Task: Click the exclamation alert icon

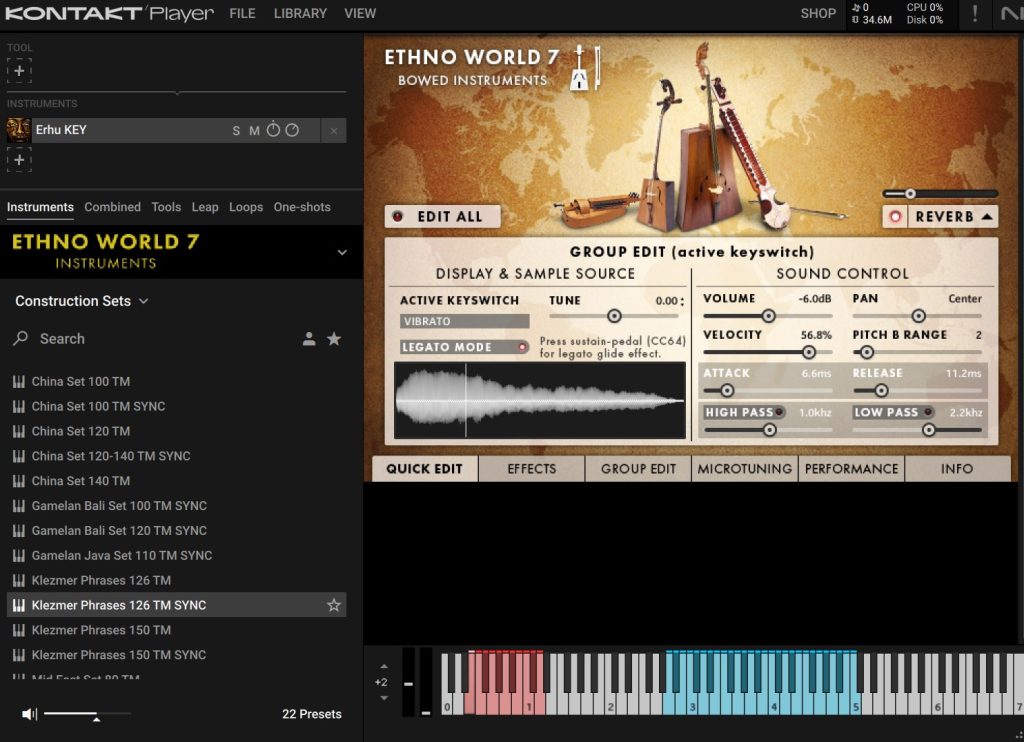Action: (975, 14)
